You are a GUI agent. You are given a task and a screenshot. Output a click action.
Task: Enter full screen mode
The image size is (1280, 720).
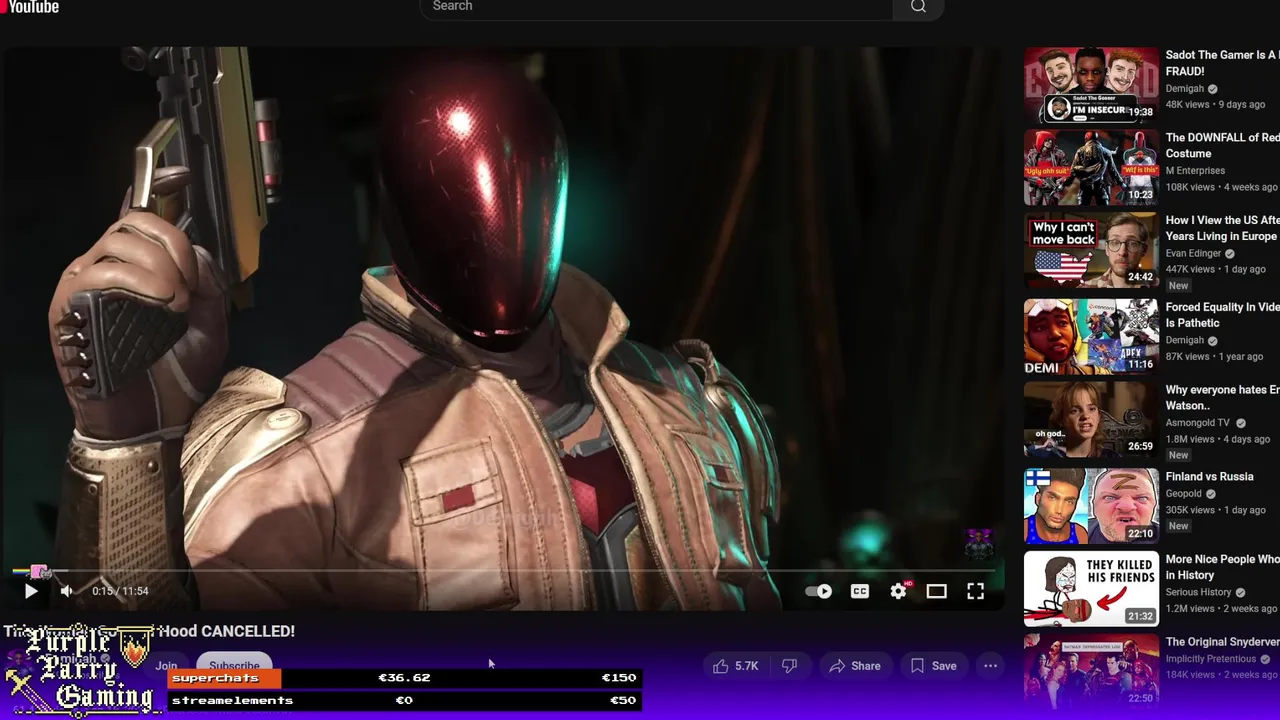(x=975, y=591)
